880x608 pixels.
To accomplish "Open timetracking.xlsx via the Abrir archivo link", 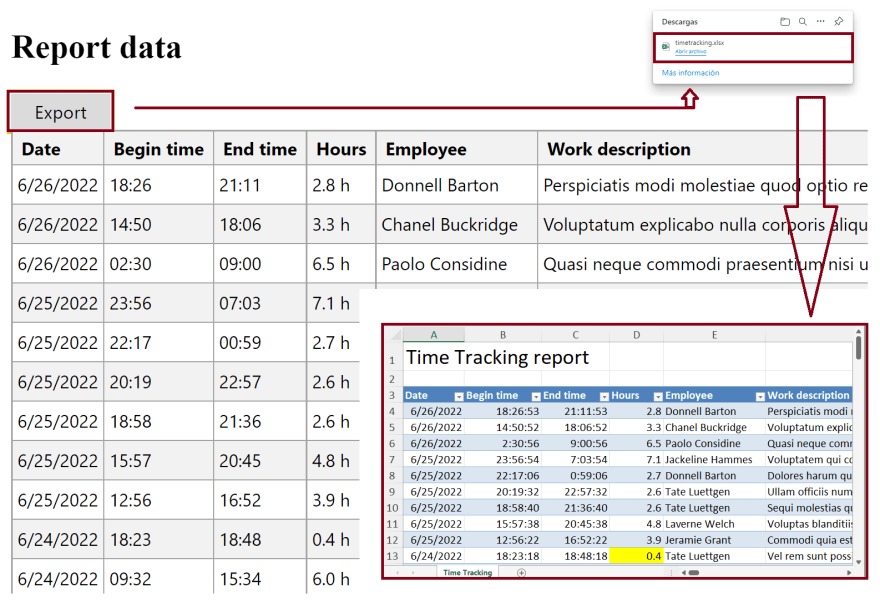I will click(x=690, y=51).
